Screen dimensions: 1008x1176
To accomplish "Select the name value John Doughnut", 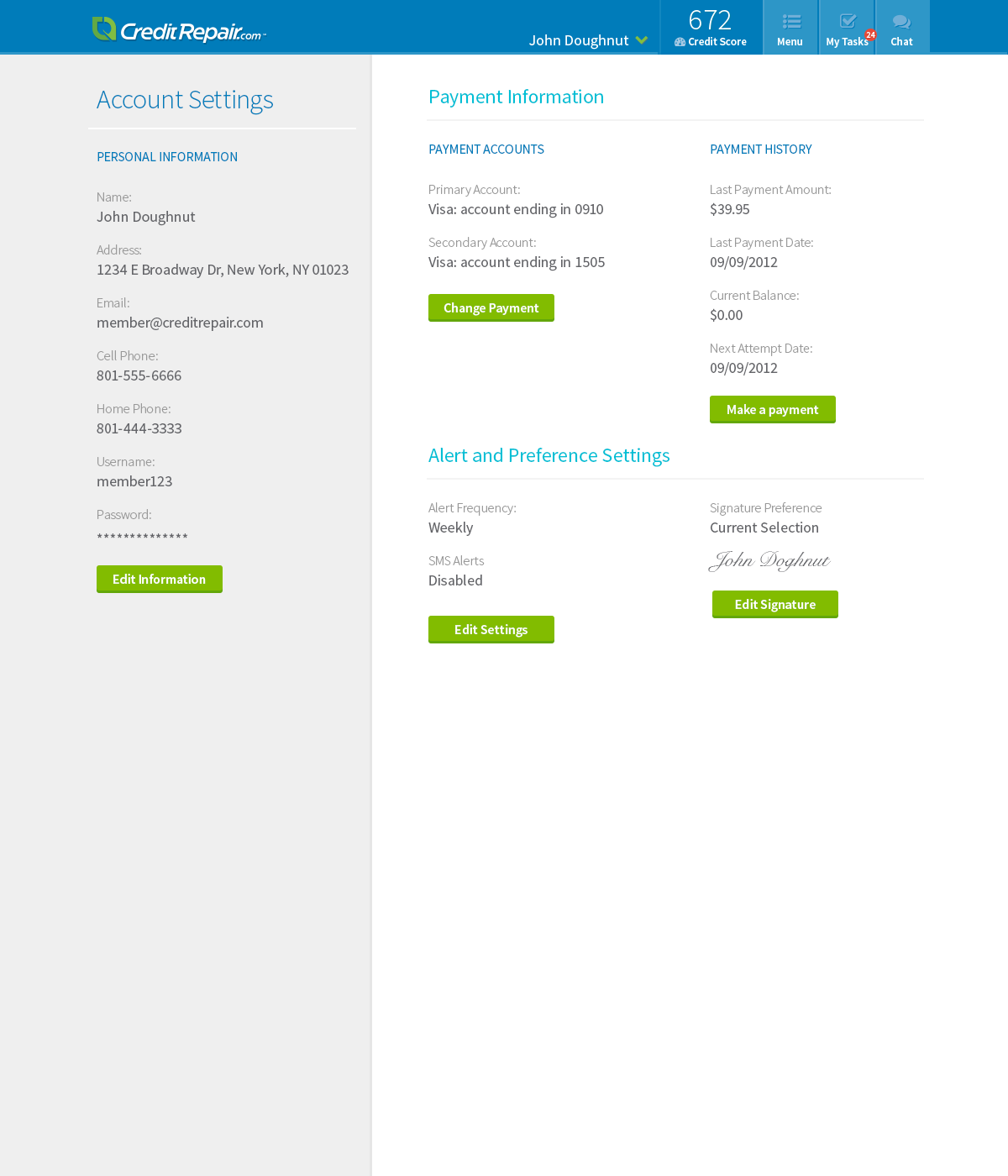I will click(x=146, y=217).
